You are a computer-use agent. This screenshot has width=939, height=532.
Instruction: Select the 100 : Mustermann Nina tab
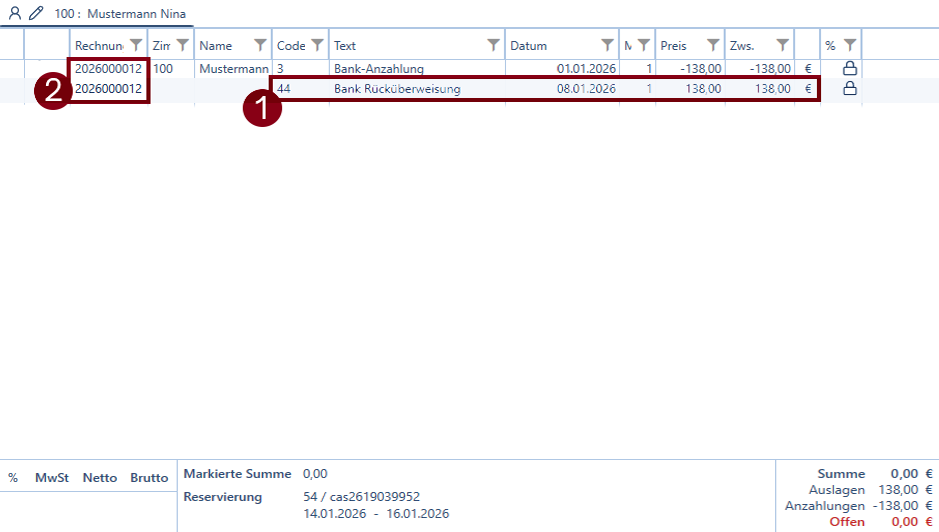pyautogui.click(x=120, y=14)
